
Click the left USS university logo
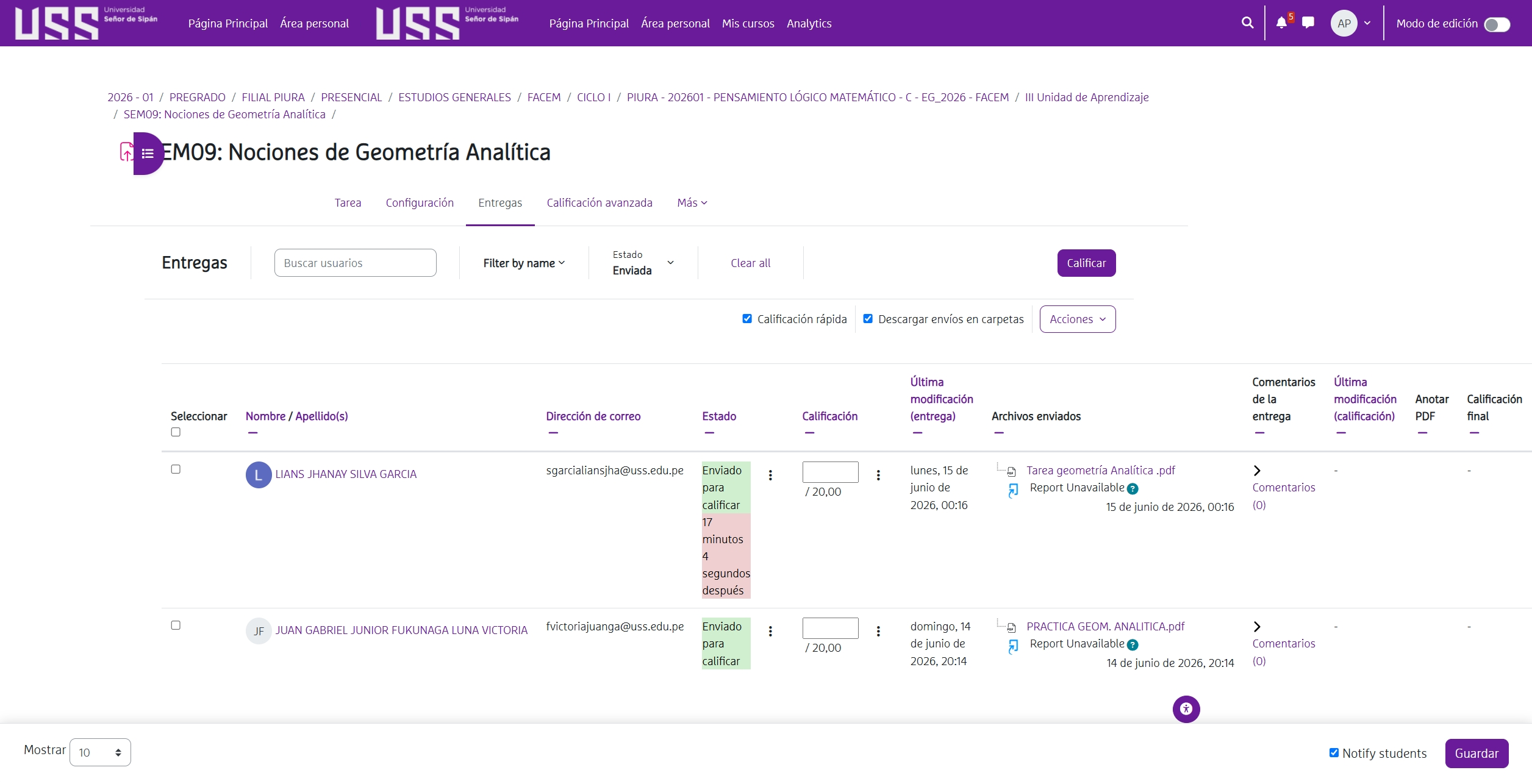pos(86,23)
